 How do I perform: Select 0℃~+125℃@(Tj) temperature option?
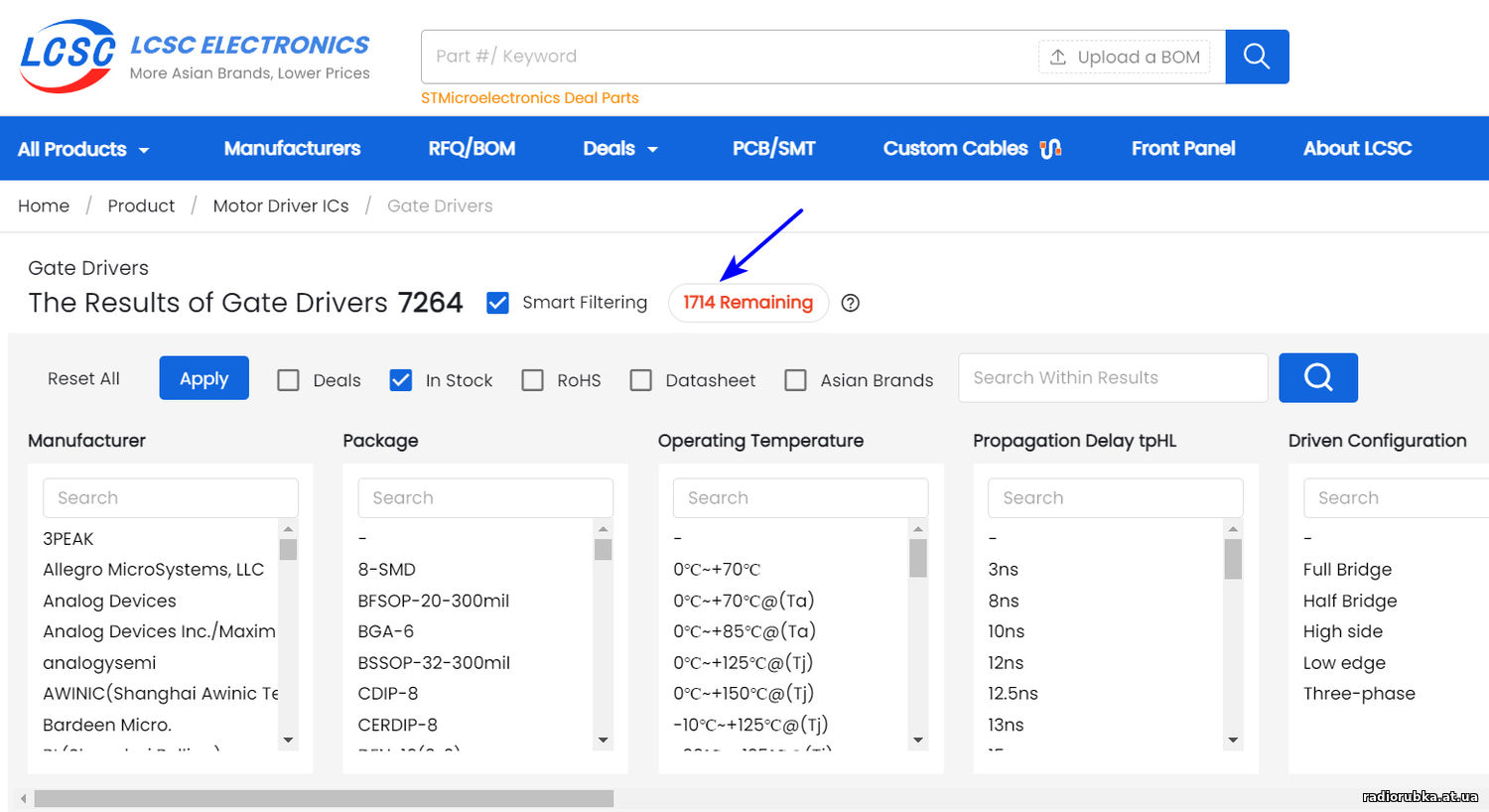point(744,663)
